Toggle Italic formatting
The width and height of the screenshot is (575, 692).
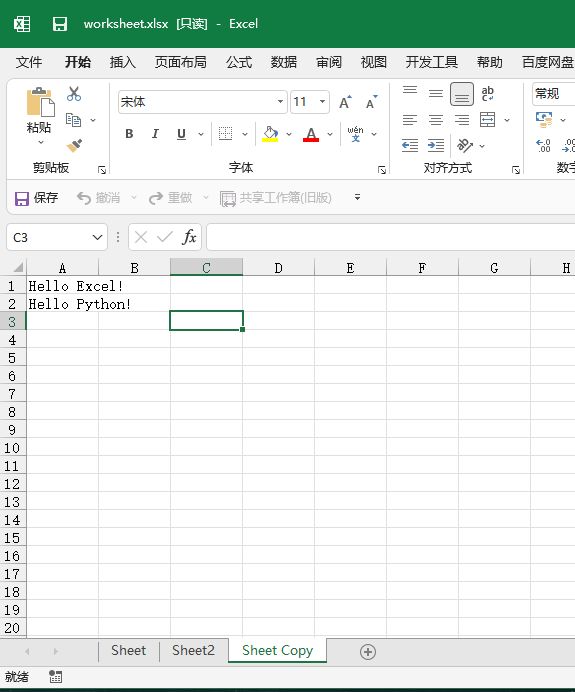(x=155, y=134)
